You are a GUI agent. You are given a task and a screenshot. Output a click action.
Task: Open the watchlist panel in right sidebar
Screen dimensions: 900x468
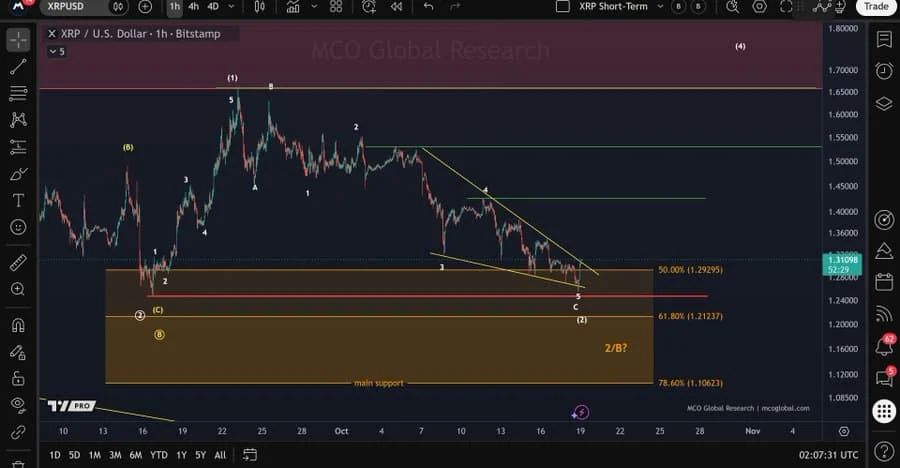click(884, 39)
